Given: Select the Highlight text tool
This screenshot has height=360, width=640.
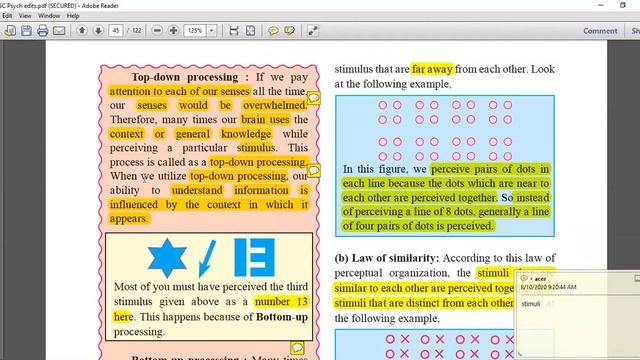Looking at the screenshot, I should tap(289, 31).
